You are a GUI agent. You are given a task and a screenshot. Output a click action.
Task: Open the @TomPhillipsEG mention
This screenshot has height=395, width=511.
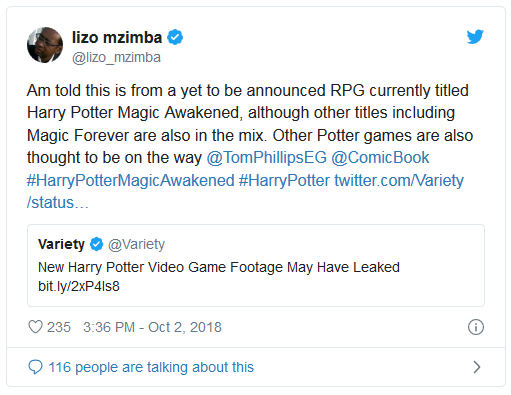pyautogui.click(x=267, y=158)
